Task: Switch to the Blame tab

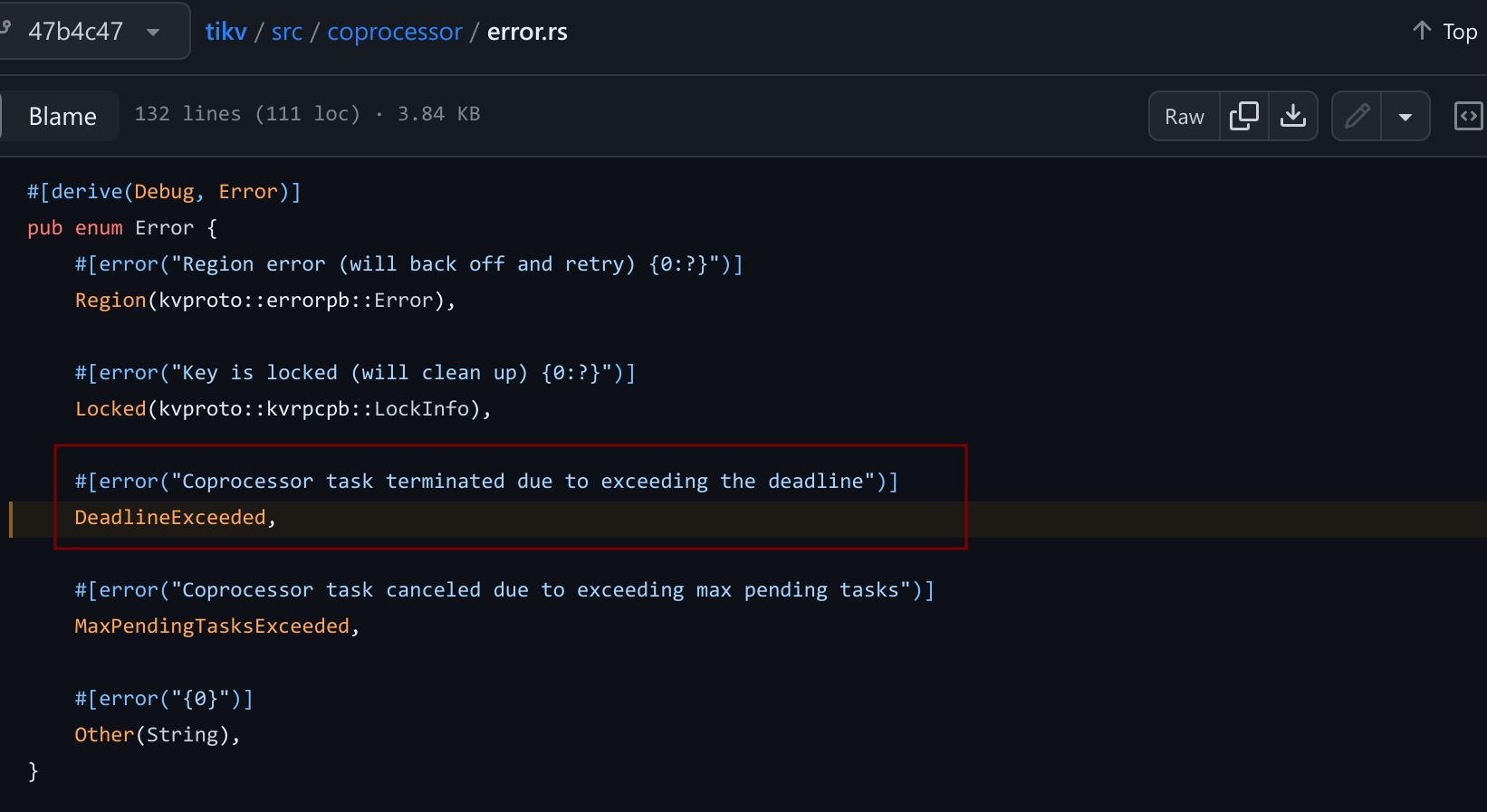Action: click(x=62, y=117)
